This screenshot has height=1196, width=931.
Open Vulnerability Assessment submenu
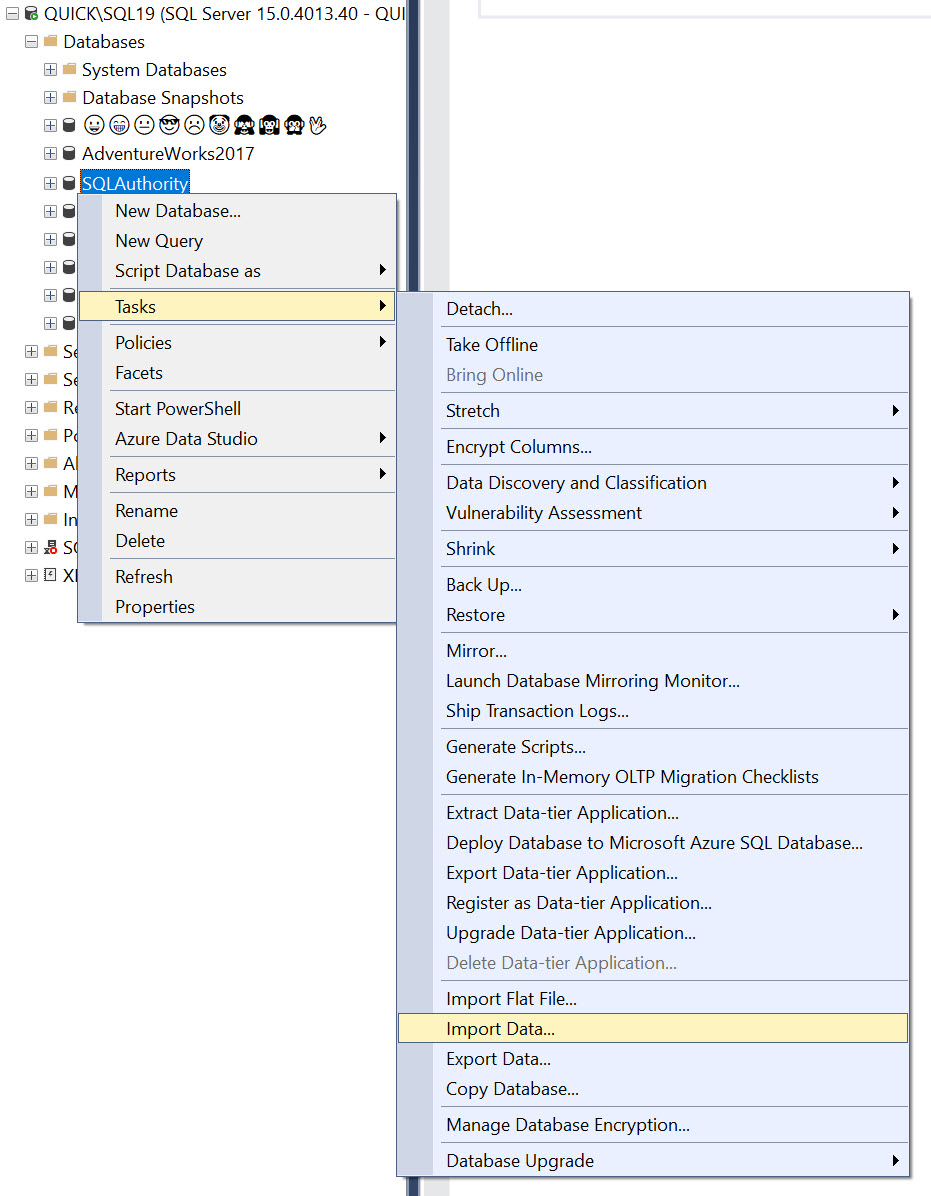pyautogui.click(x=653, y=513)
